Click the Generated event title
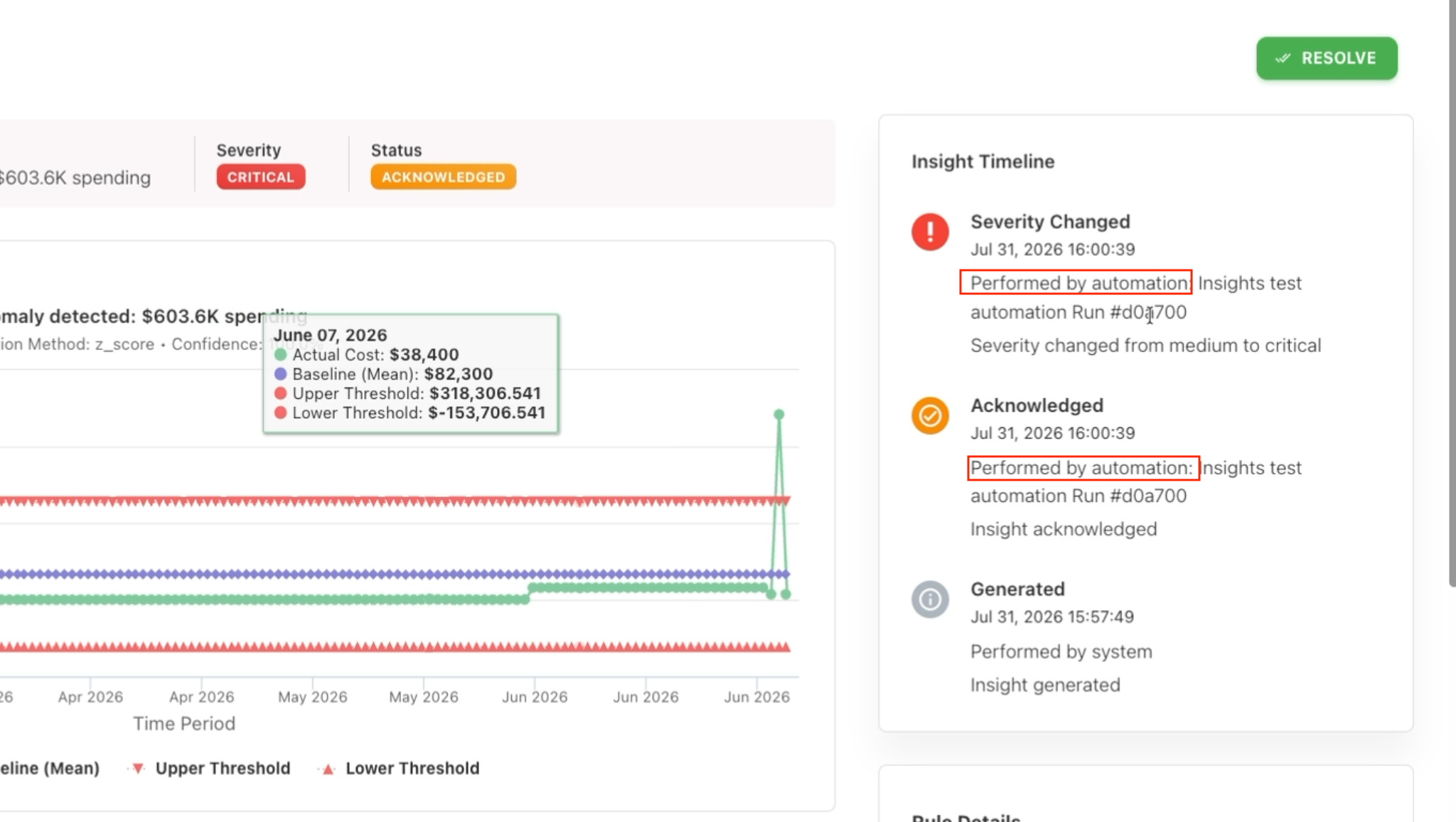1456x822 pixels. pyautogui.click(x=1017, y=589)
